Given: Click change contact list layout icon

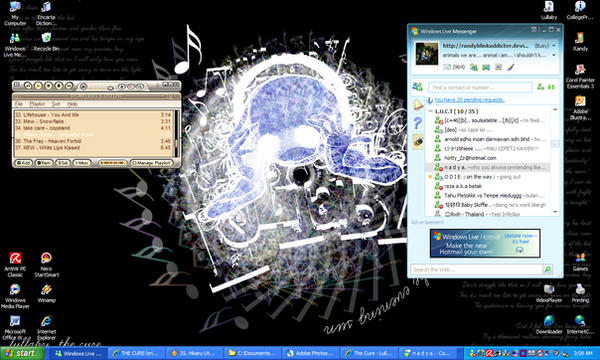Looking at the screenshot, I should [x=551, y=87].
